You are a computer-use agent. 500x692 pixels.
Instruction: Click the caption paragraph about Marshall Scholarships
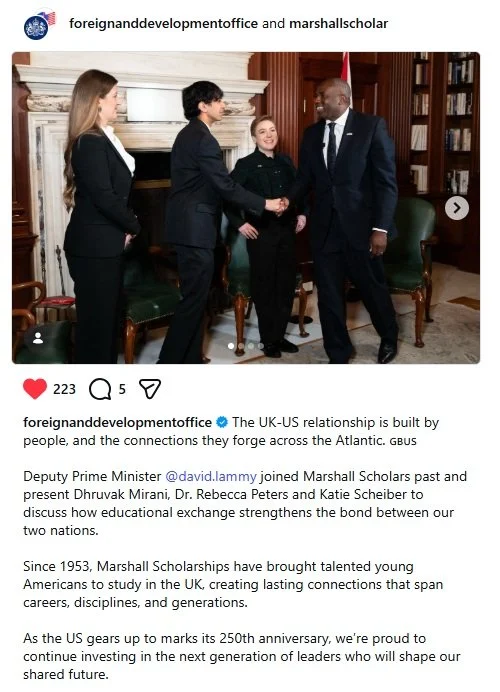(x=233, y=584)
